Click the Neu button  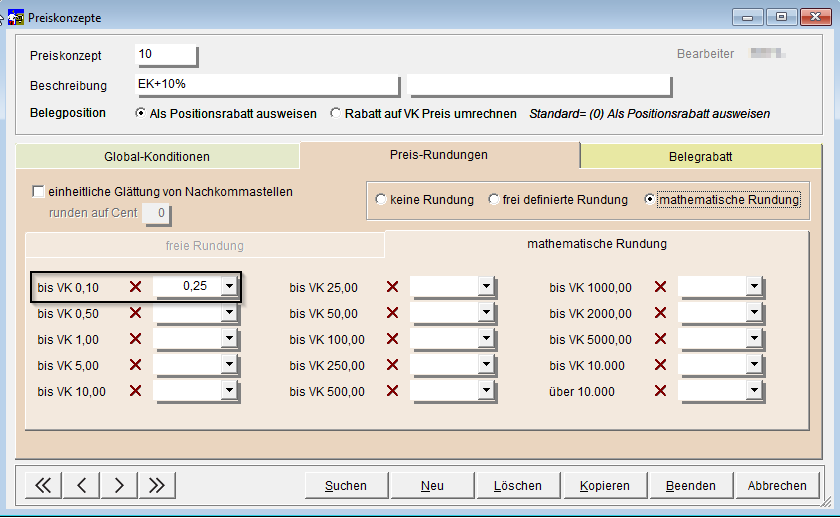coord(432,485)
